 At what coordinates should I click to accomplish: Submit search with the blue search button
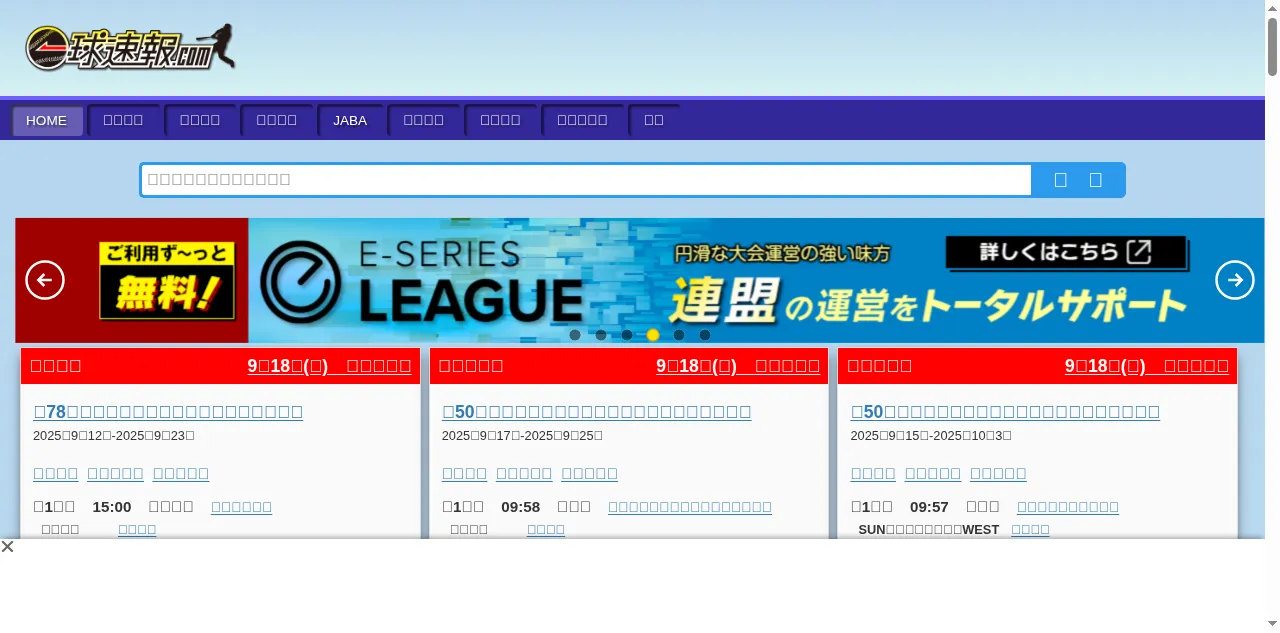pos(1078,180)
